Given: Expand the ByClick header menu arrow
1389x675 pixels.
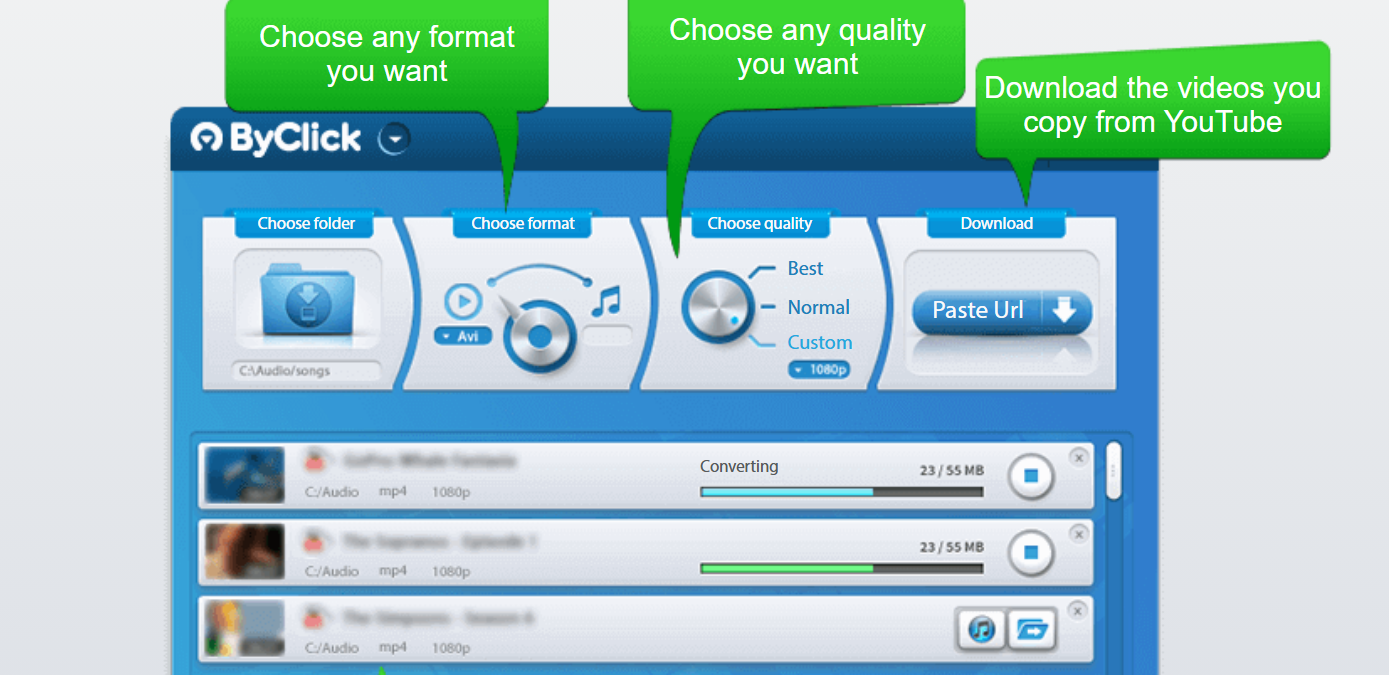Looking at the screenshot, I should point(394,139).
